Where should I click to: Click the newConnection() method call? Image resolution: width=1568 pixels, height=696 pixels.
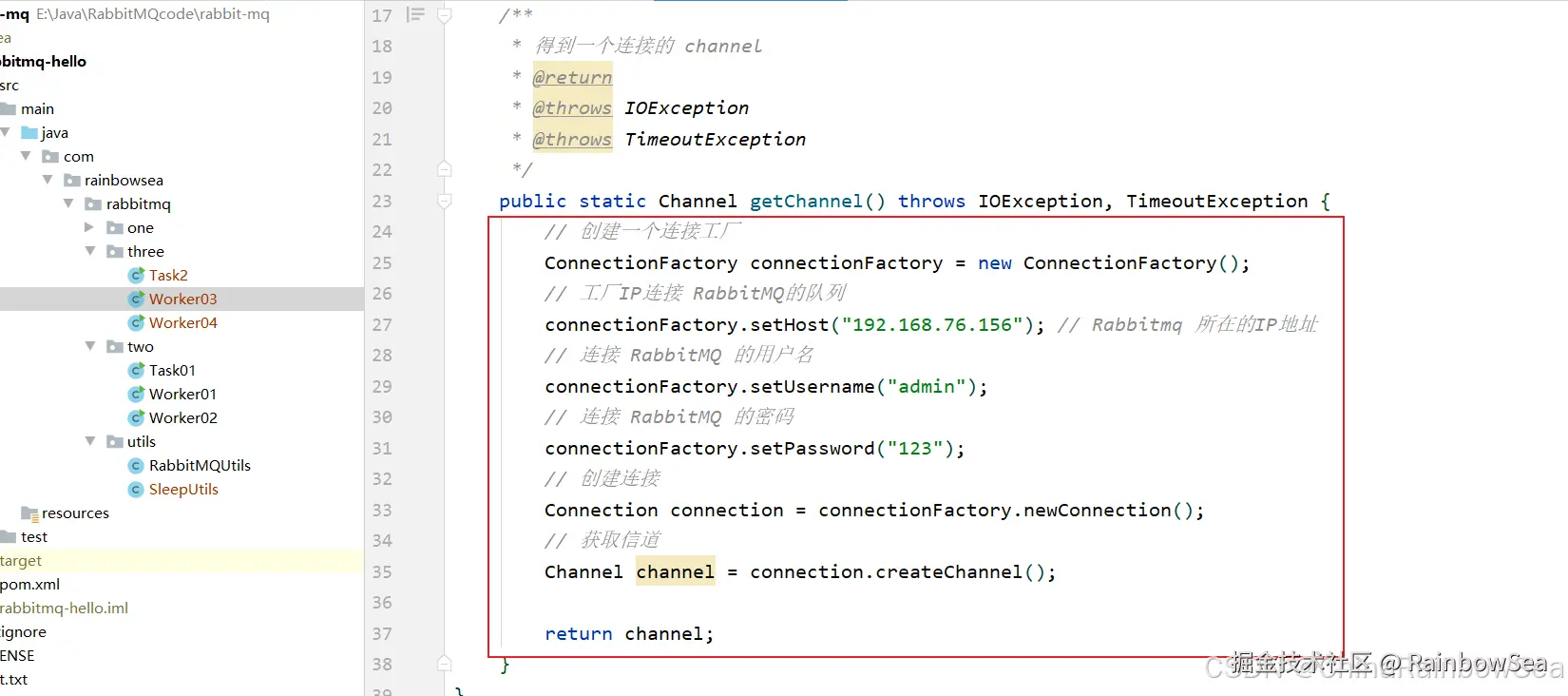[1109, 511]
